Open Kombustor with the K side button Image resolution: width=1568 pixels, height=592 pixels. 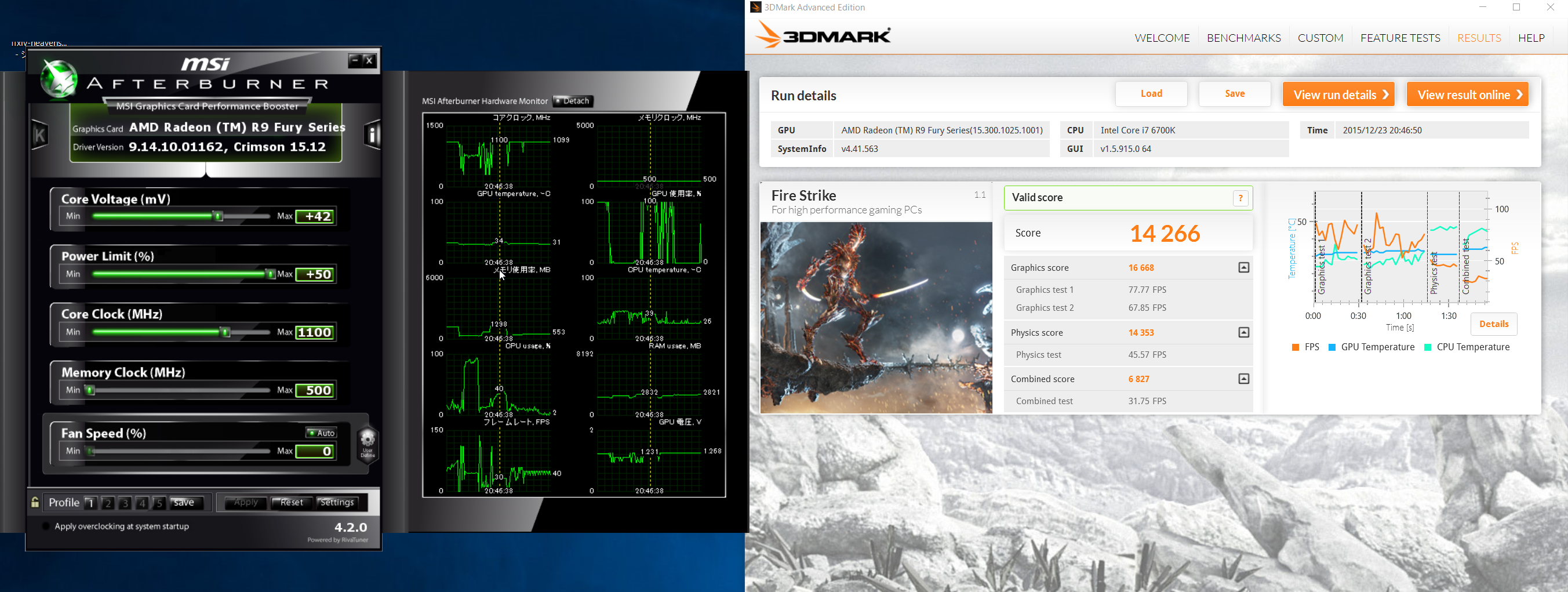pyautogui.click(x=39, y=135)
